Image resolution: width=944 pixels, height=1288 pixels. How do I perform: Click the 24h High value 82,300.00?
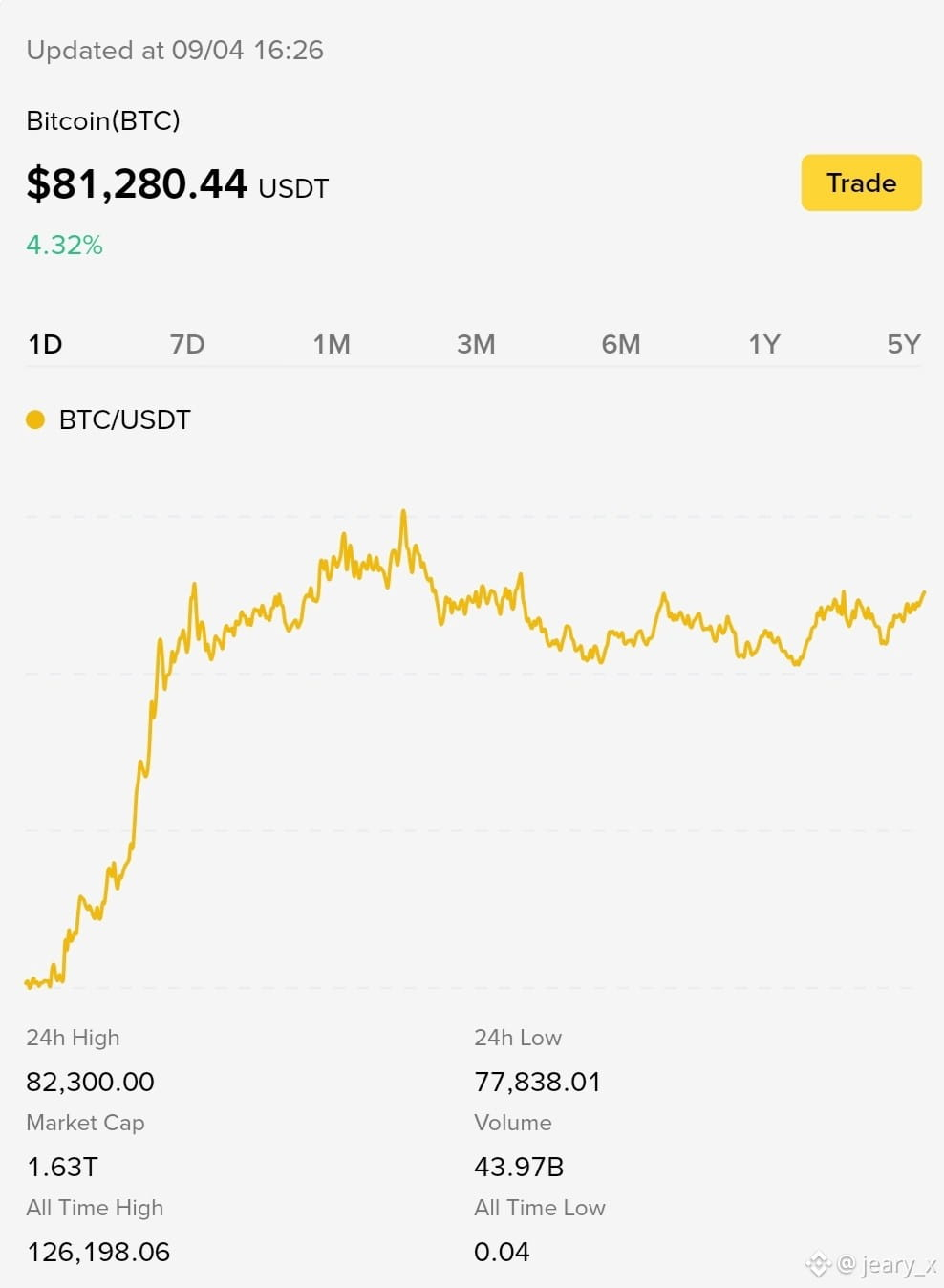tap(90, 1082)
